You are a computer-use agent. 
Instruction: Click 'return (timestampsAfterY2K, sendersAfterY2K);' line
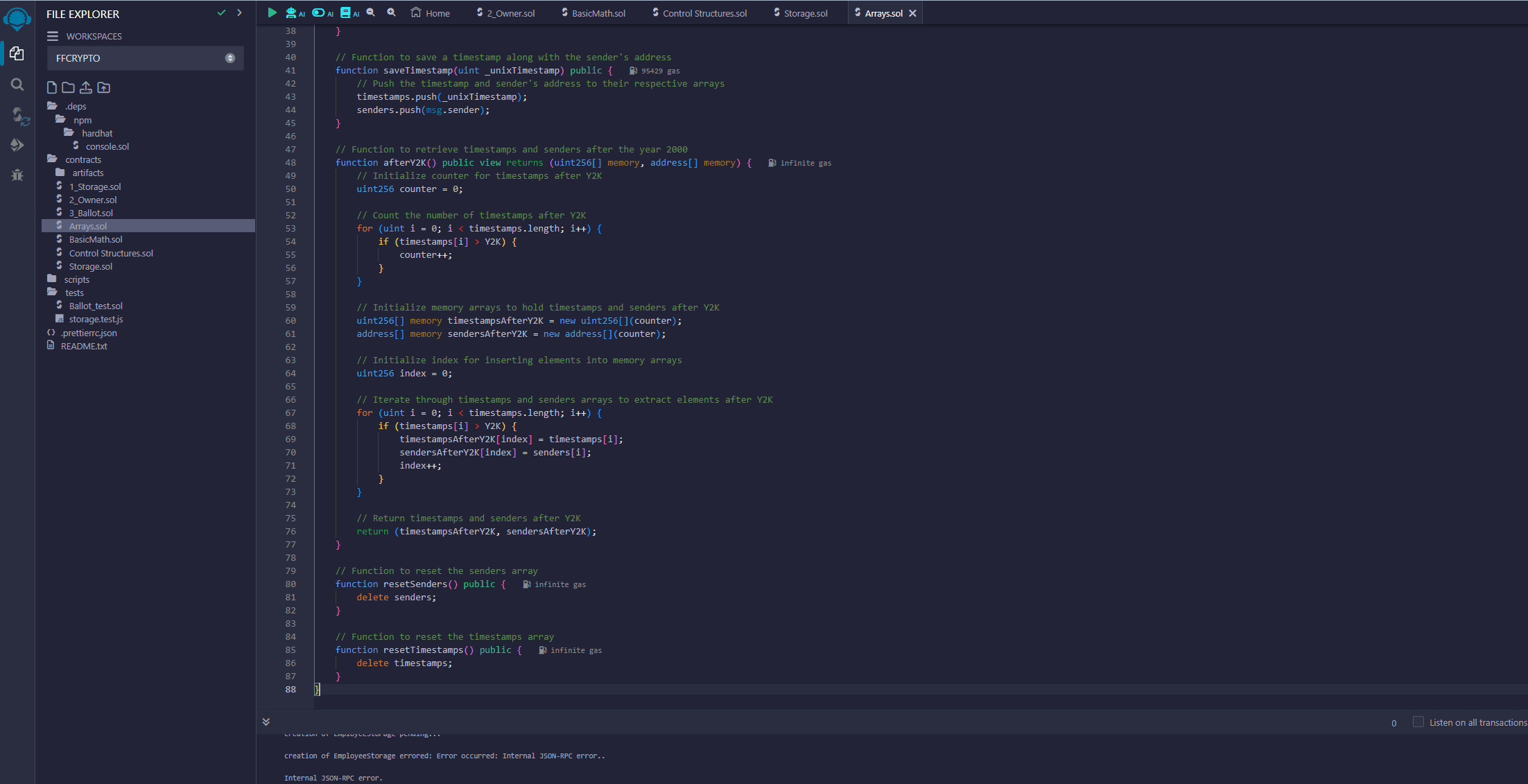pos(476,532)
